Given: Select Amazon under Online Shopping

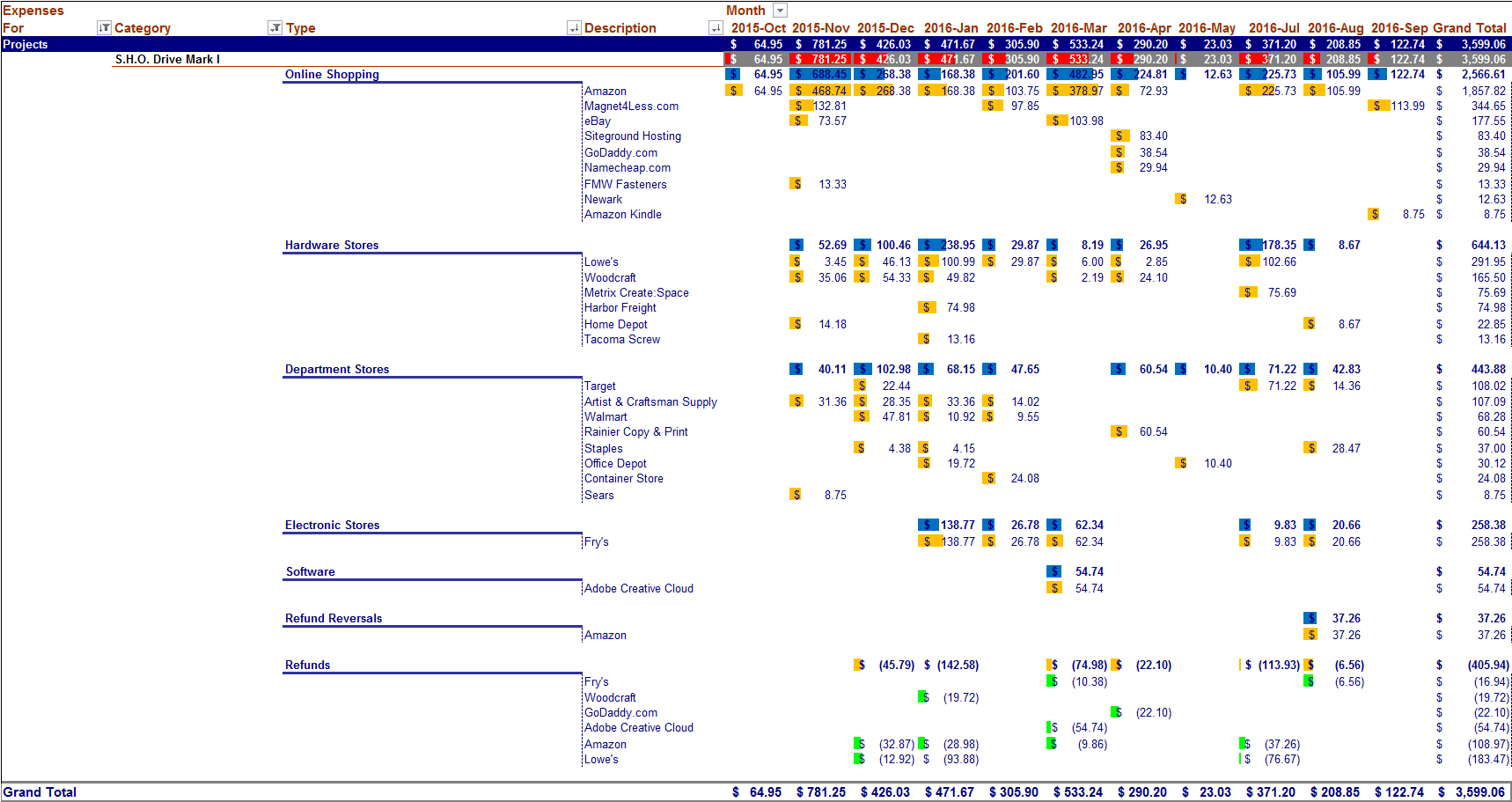Looking at the screenshot, I should point(606,92).
